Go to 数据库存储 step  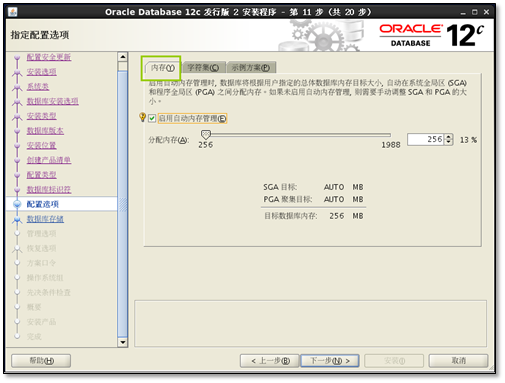(x=45, y=219)
